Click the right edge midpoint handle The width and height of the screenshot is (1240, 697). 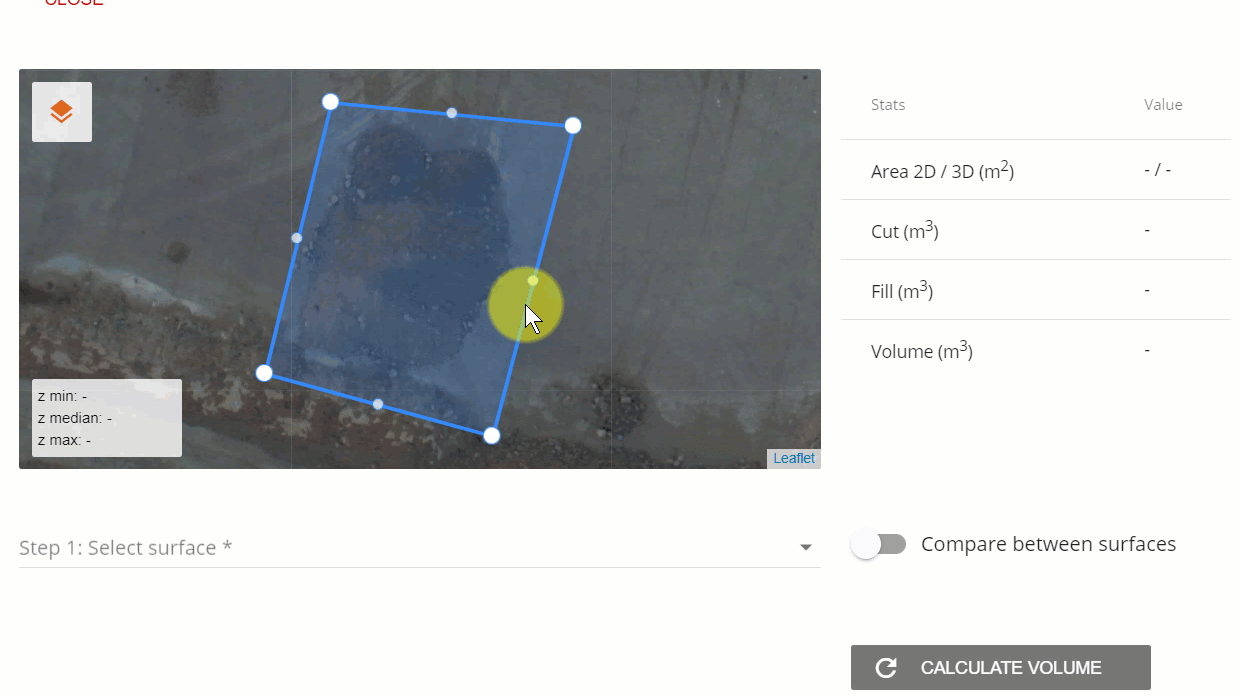533,281
